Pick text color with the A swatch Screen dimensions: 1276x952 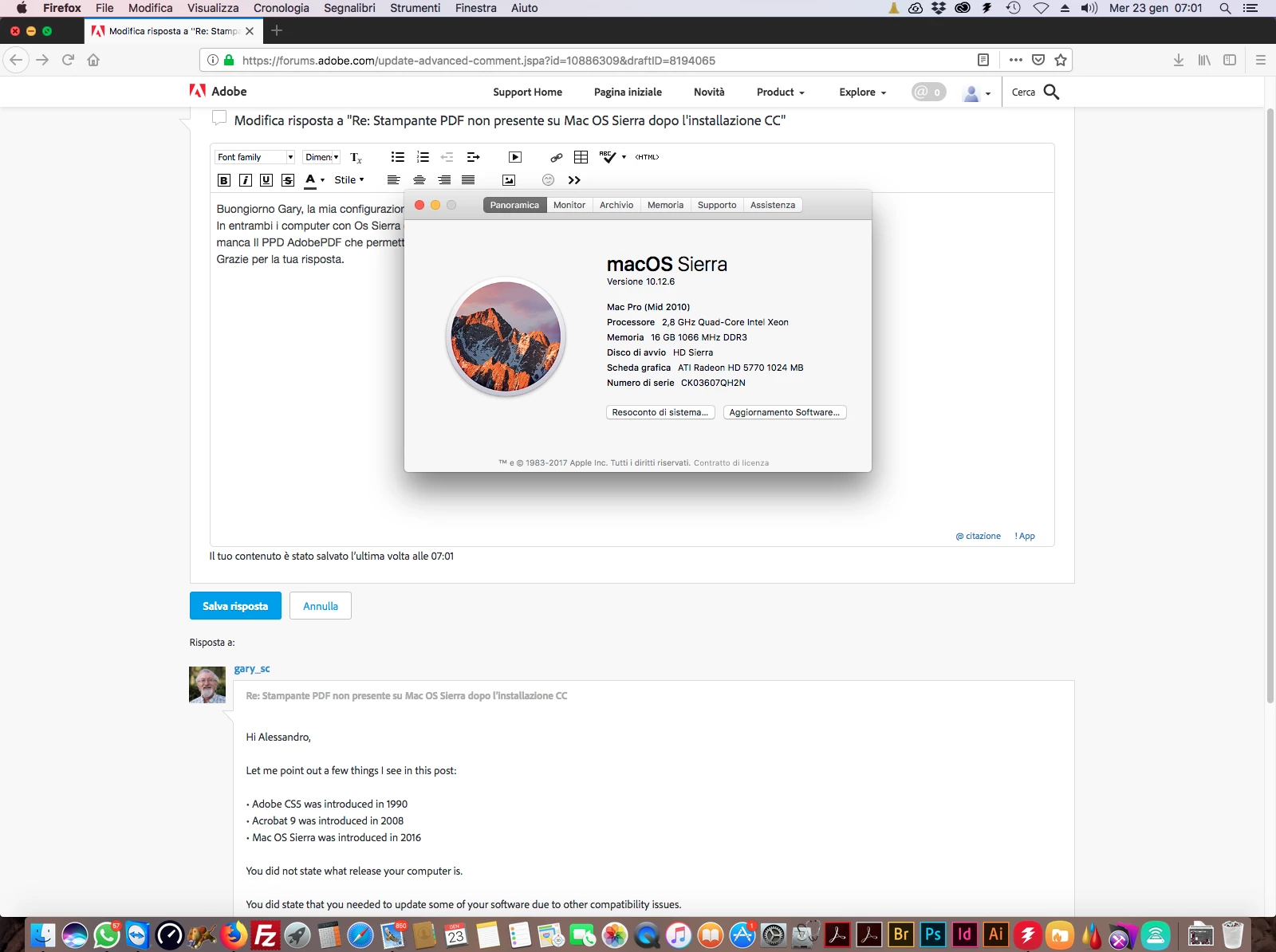pos(310,180)
